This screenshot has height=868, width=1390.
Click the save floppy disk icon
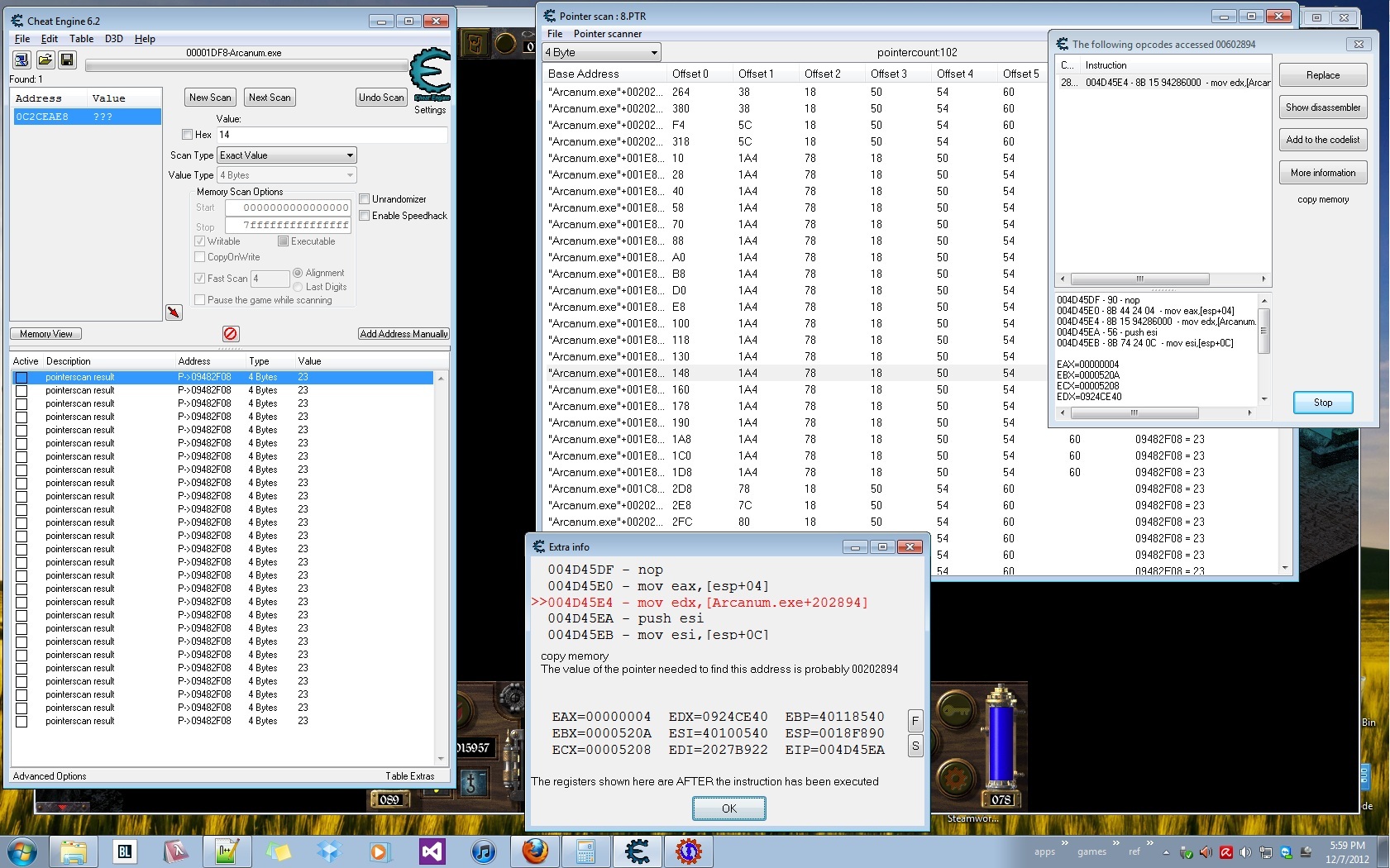pyautogui.click(x=67, y=60)
